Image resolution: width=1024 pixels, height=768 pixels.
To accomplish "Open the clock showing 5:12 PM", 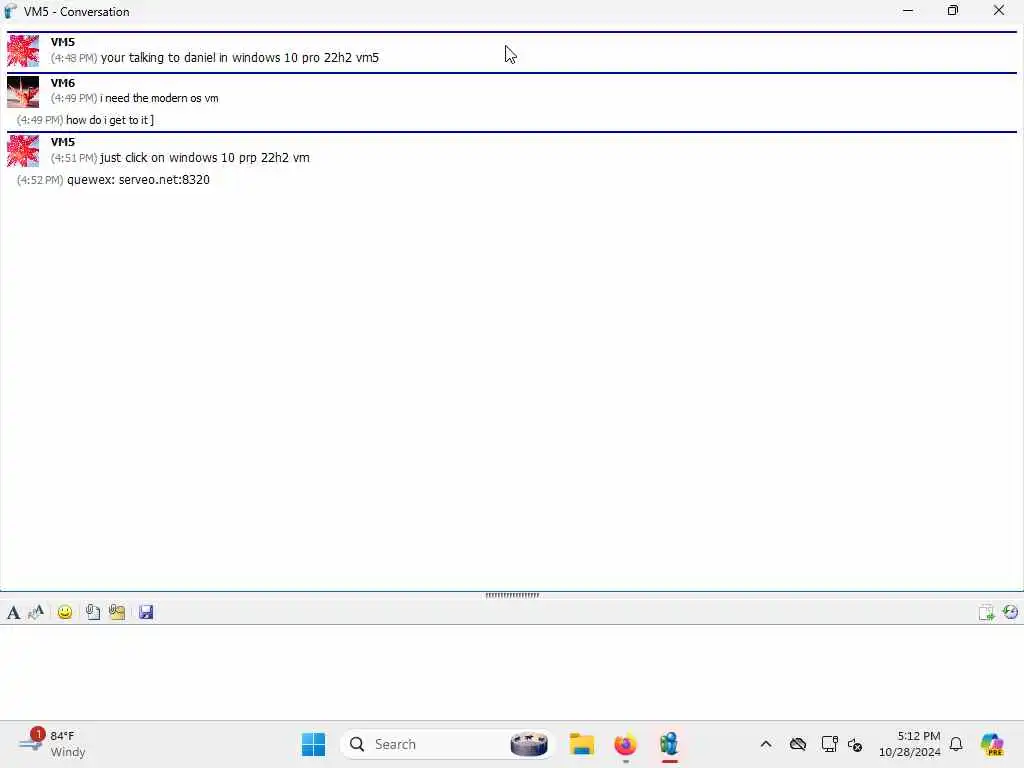I will point(910,744).
